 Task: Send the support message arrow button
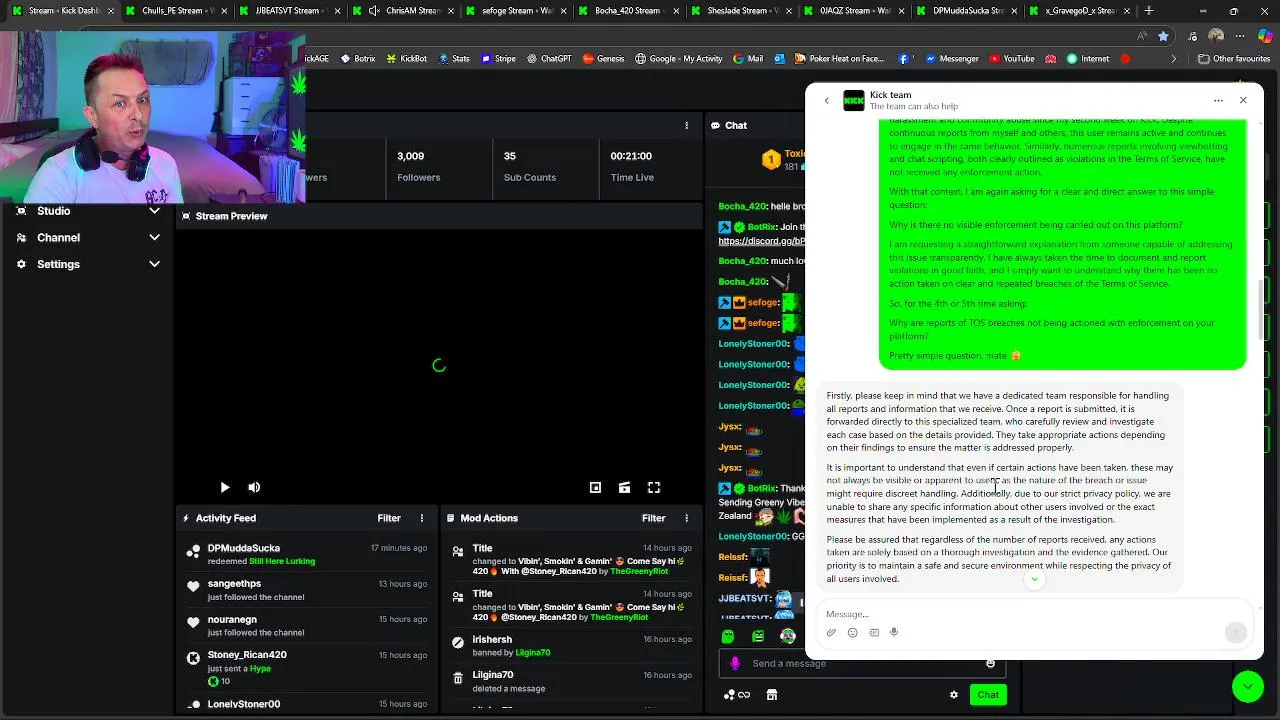(x=1236, y=632)
